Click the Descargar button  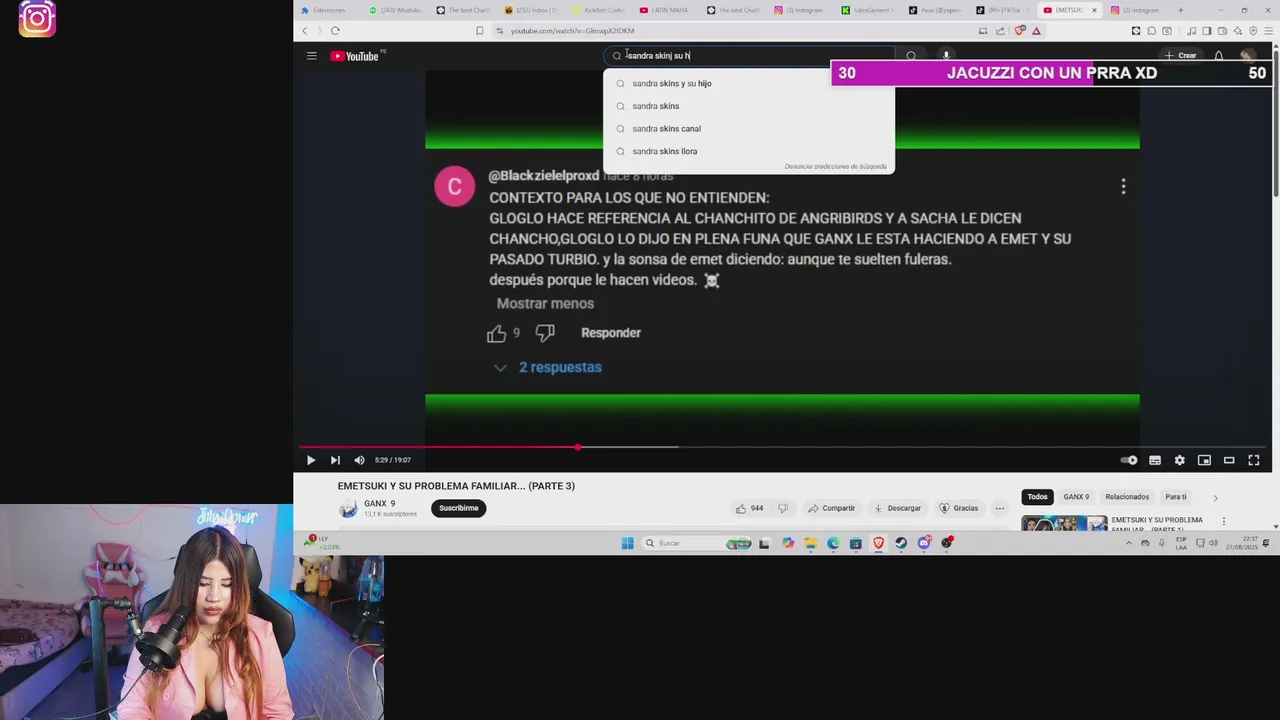point(897,508)
